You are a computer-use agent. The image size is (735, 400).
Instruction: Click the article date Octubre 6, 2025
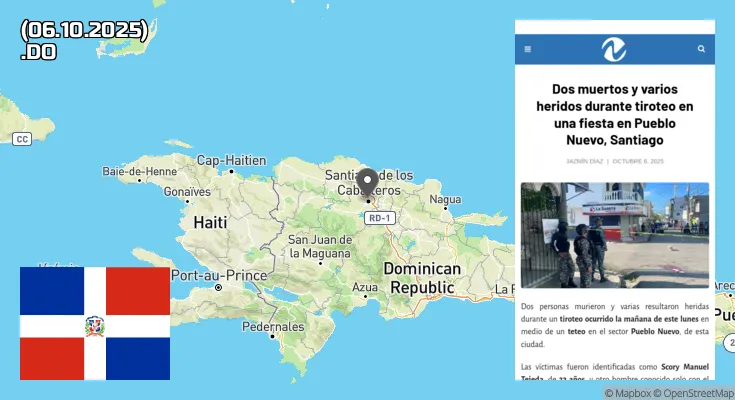[x=638, y=161]
